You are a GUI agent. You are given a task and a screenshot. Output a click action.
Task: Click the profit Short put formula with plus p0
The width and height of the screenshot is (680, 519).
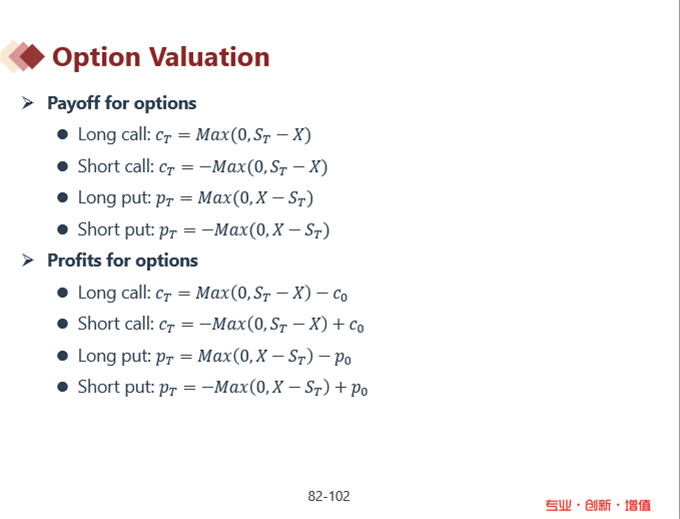pos(223,388)
